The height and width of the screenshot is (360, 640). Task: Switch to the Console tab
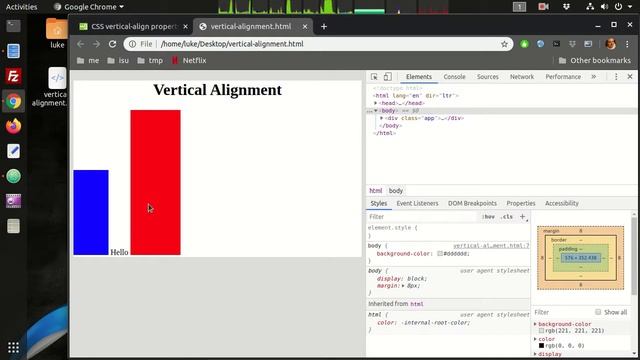coord(454,77)
